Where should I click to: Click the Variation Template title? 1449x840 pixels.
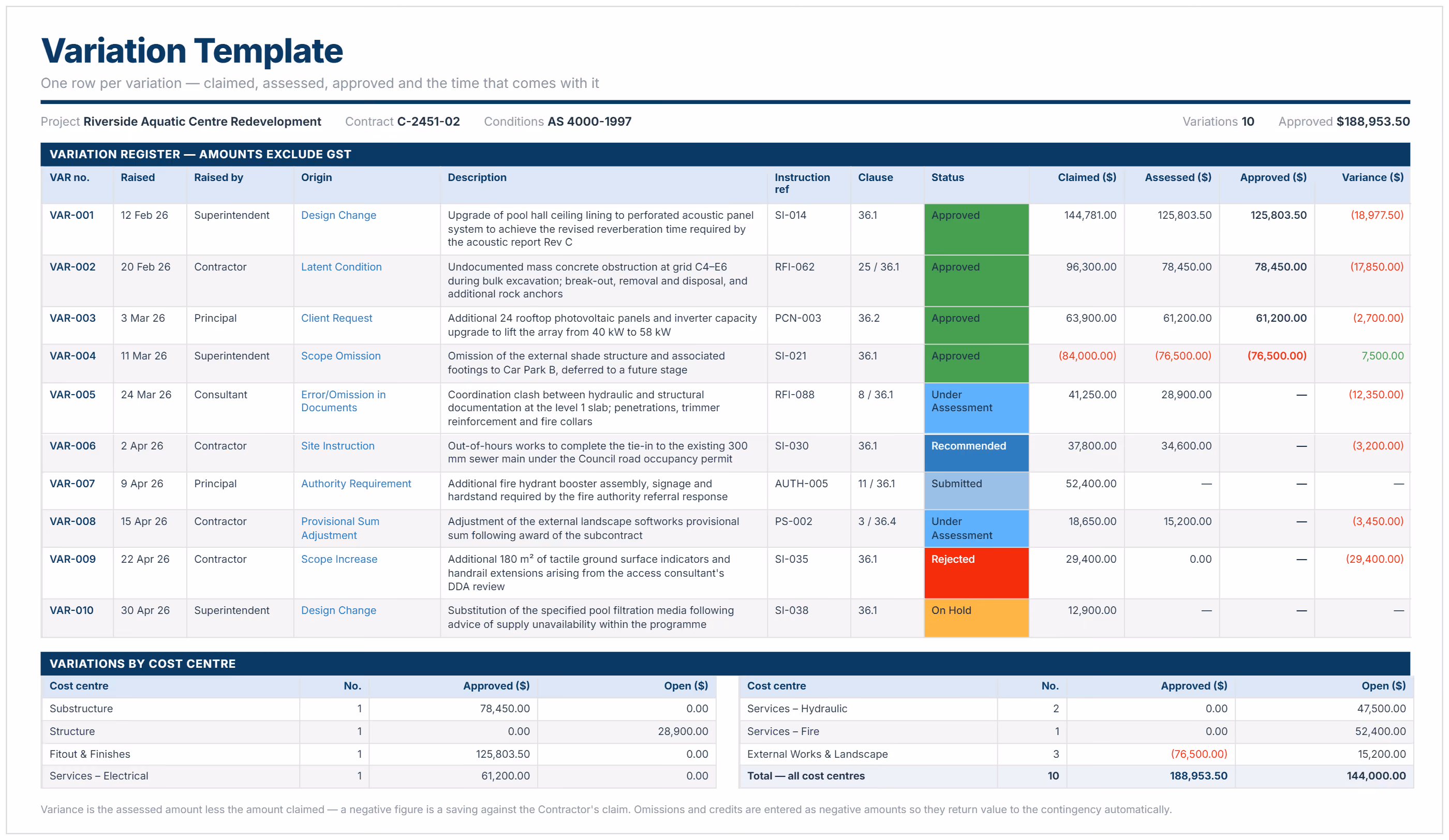192,51
